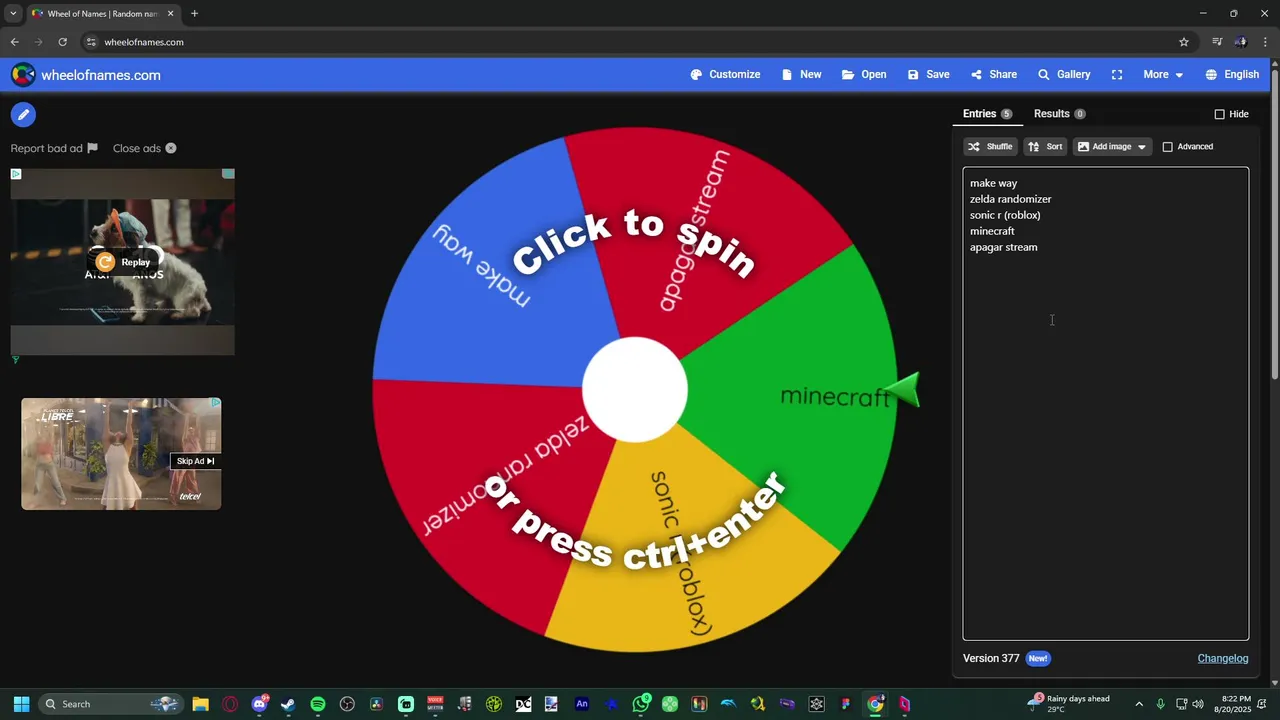Click the ad info icon on telcel ad
The image size is (1280, 720).
pyautogui.click(x=215, y=403)
